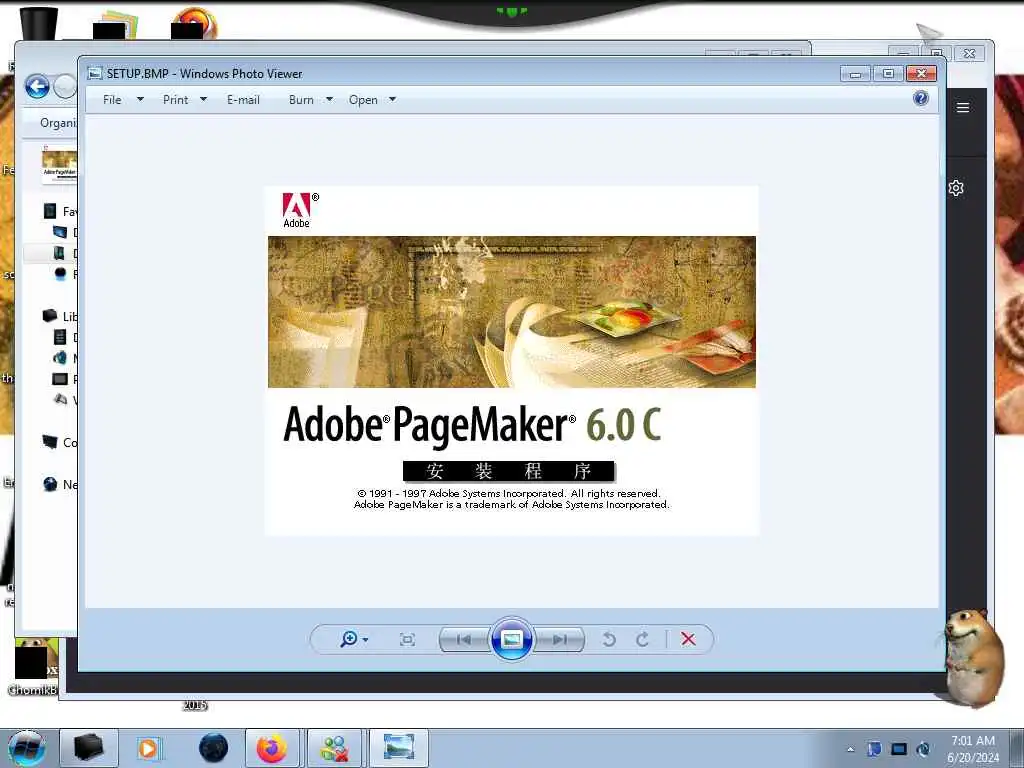Open the messenger people taskbar icon
Image resolution: width=1024 pixels, height=768 pixels.
(334, 748)
